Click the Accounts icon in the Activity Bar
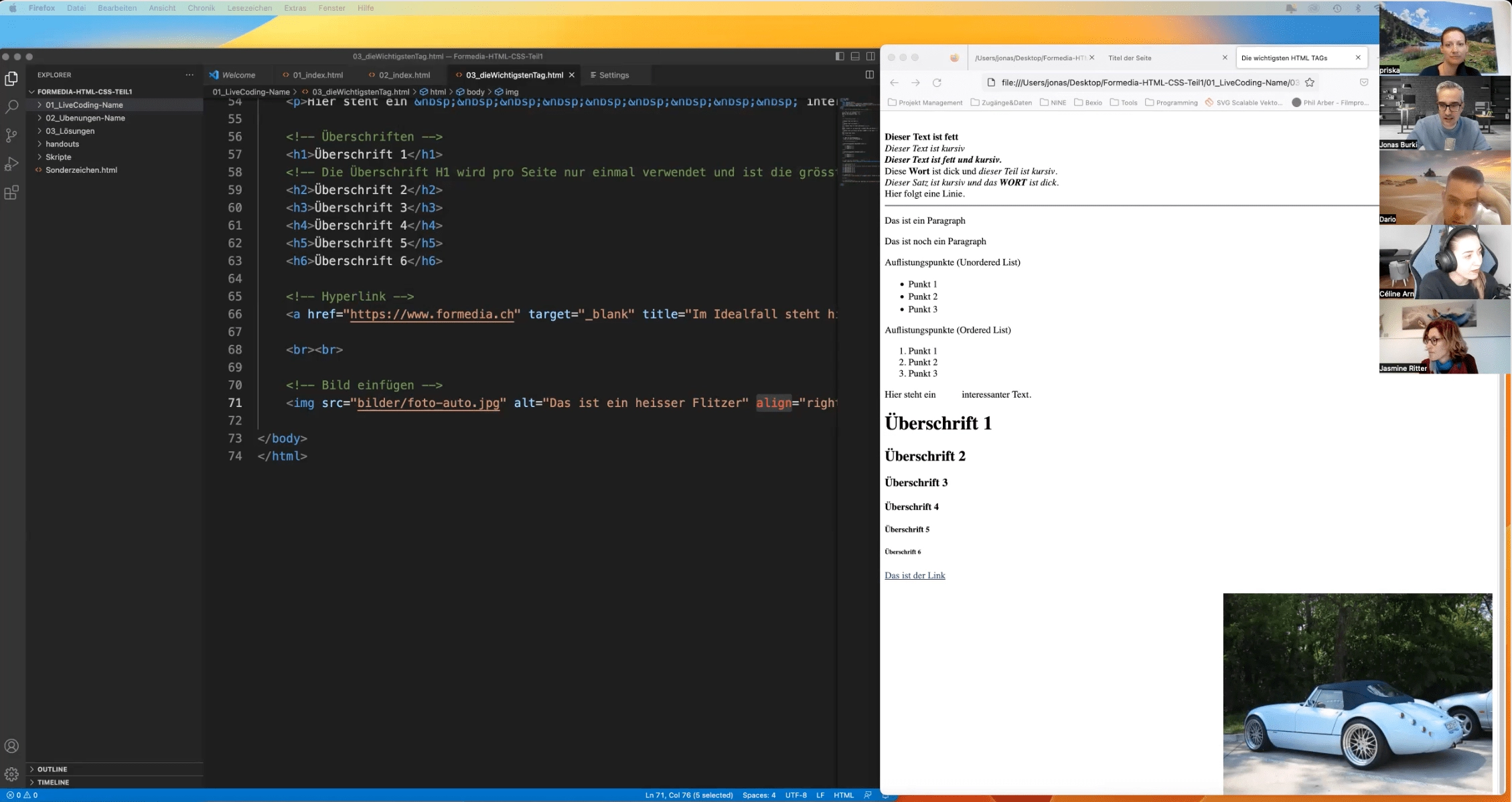The width and height of the screenshot is (1512, 802). [x=11, y=745]
